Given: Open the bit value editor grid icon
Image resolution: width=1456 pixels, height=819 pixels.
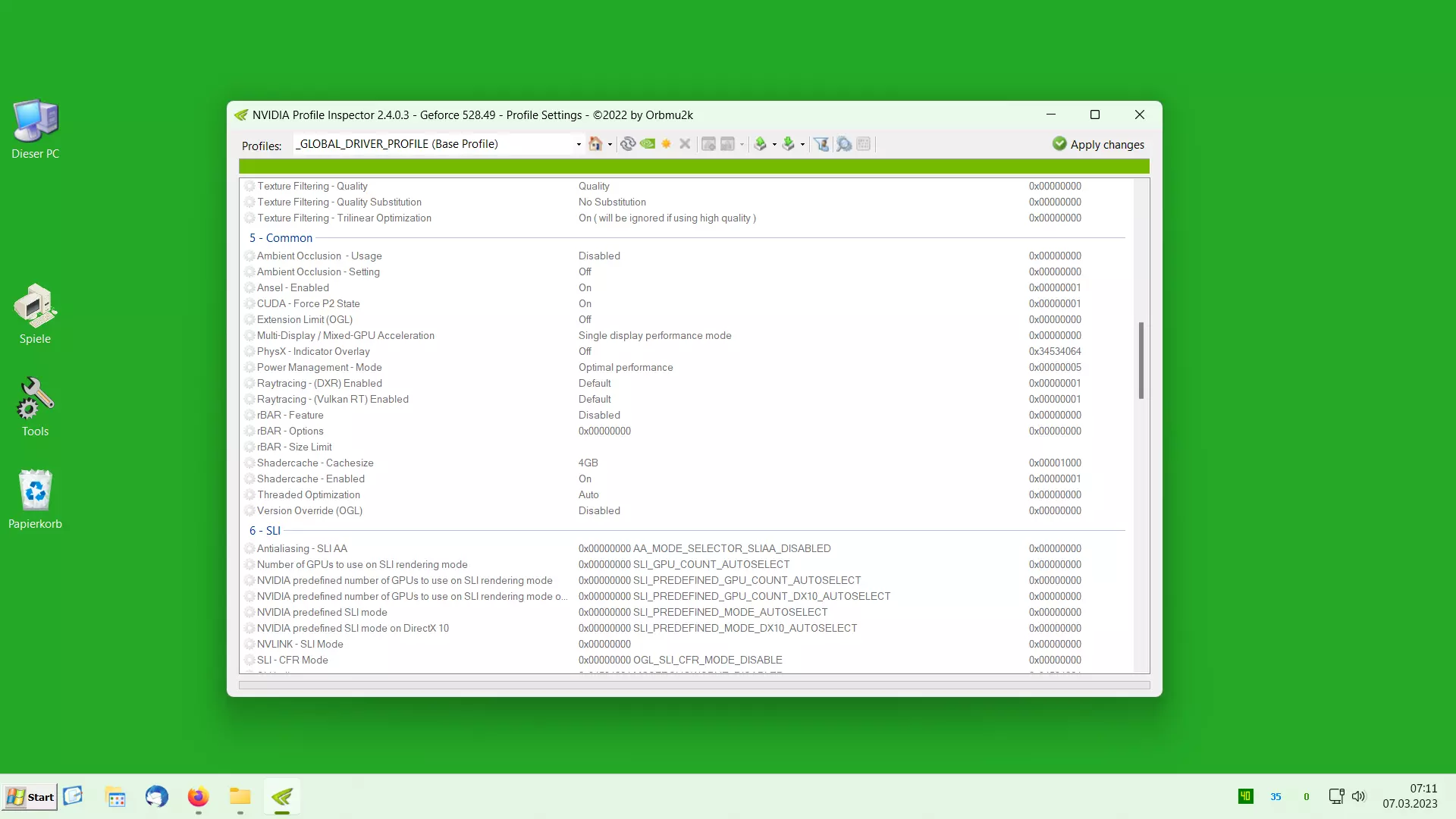Looking at the screenshot, I should (x=864, y=144).
